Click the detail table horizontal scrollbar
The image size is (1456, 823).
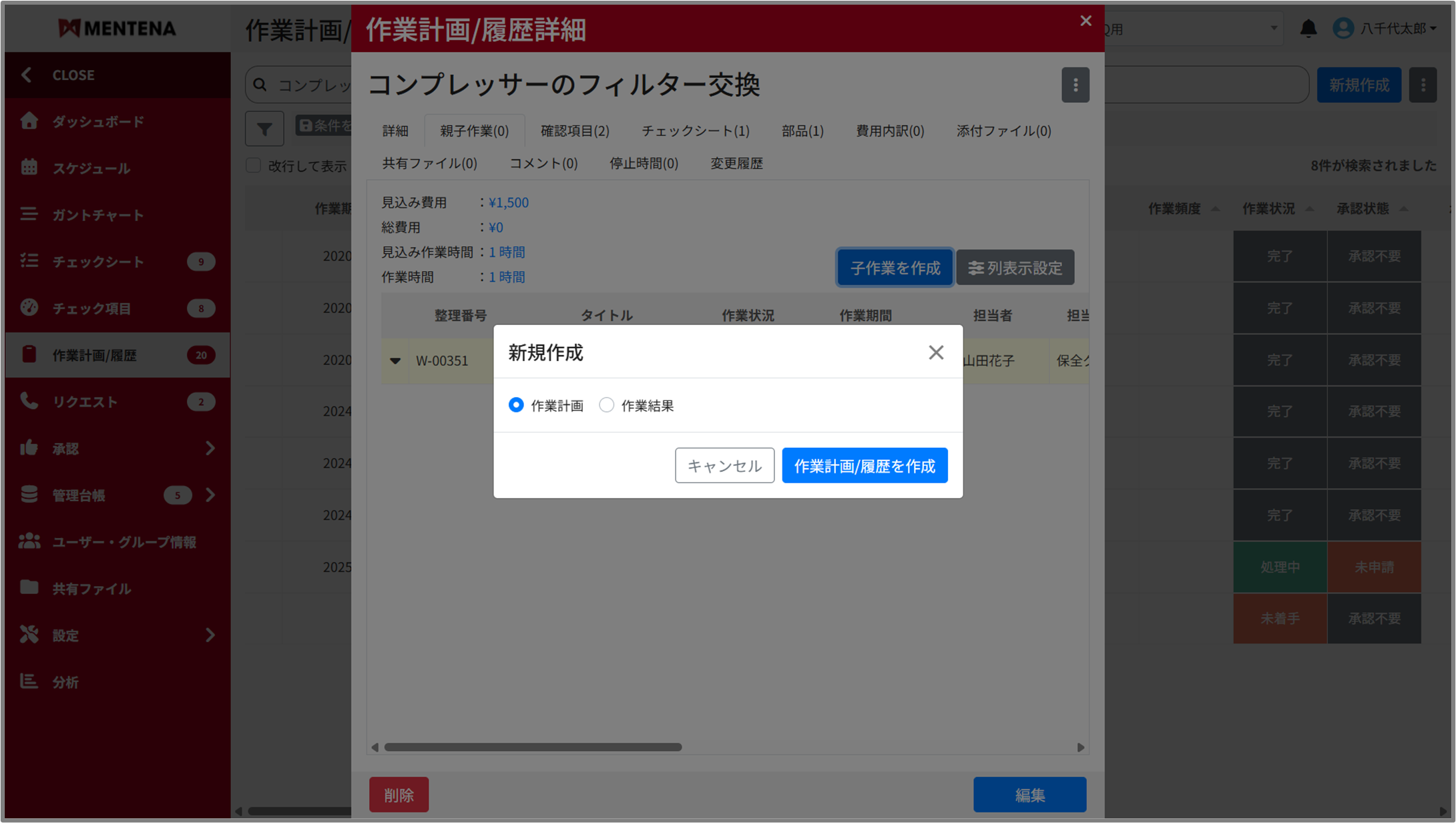click(x=533, y=747)
